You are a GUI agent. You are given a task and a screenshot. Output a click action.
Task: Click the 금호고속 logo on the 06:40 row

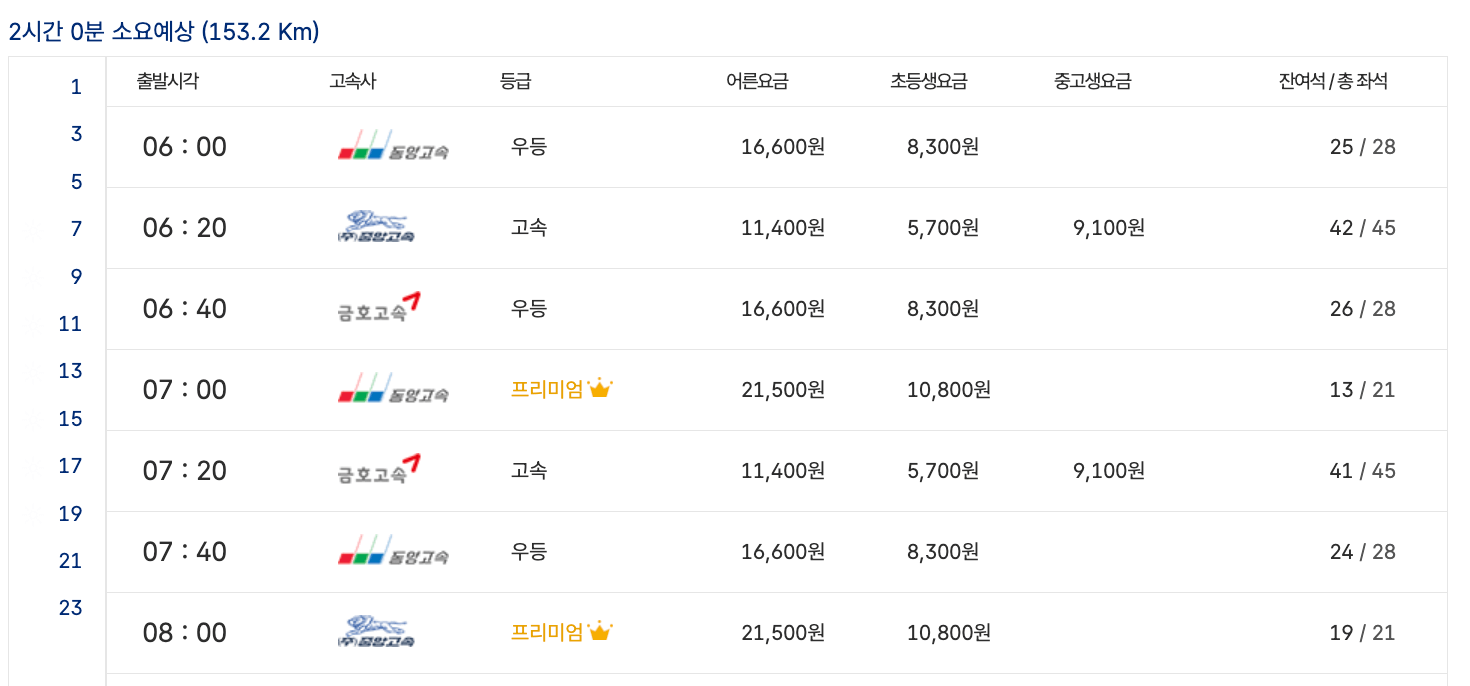pyautogui.click(x=375, y=307)
